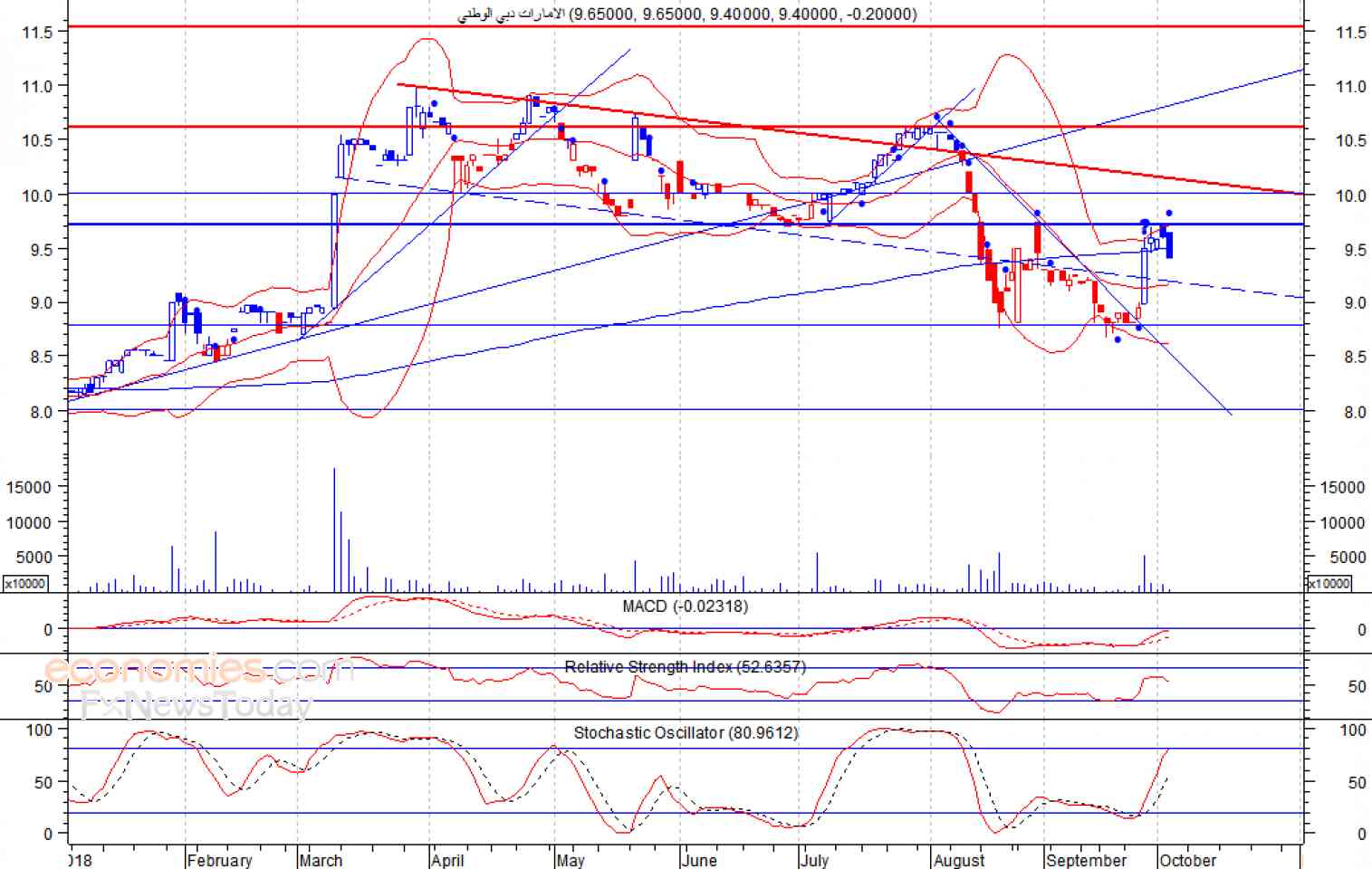The height and width of the screenshot is (869, 1372).
Task: Click the 5000 volume label on the left axis
Action: click(x=33, y=558)
